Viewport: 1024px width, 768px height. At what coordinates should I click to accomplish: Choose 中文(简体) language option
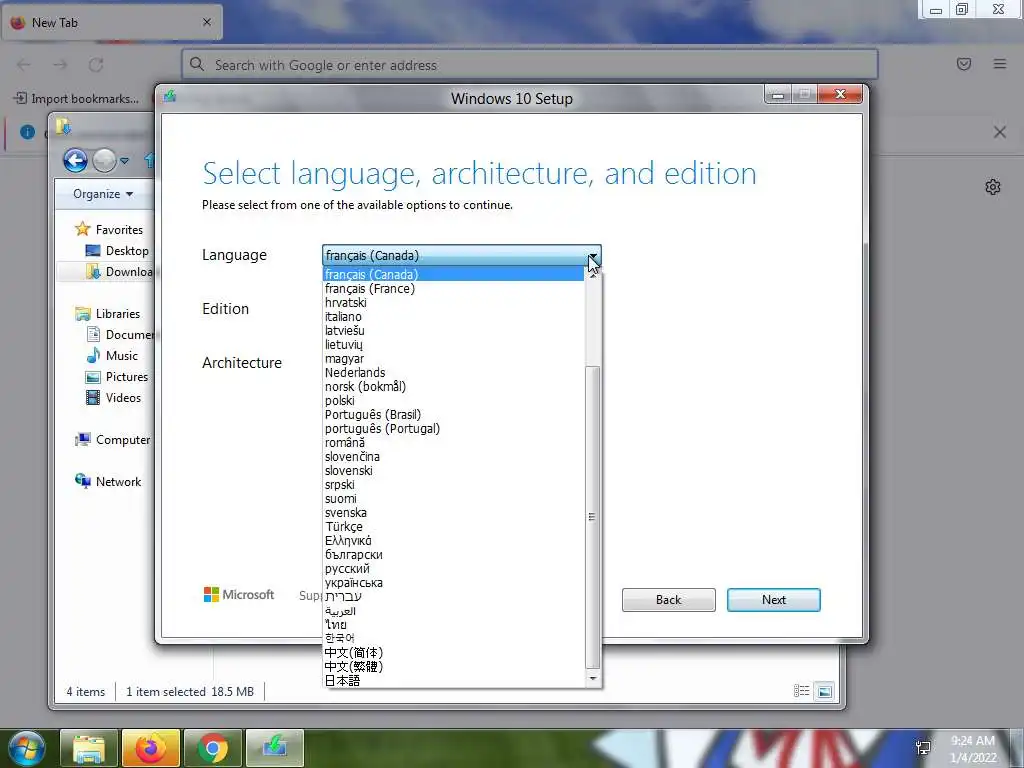454,652
